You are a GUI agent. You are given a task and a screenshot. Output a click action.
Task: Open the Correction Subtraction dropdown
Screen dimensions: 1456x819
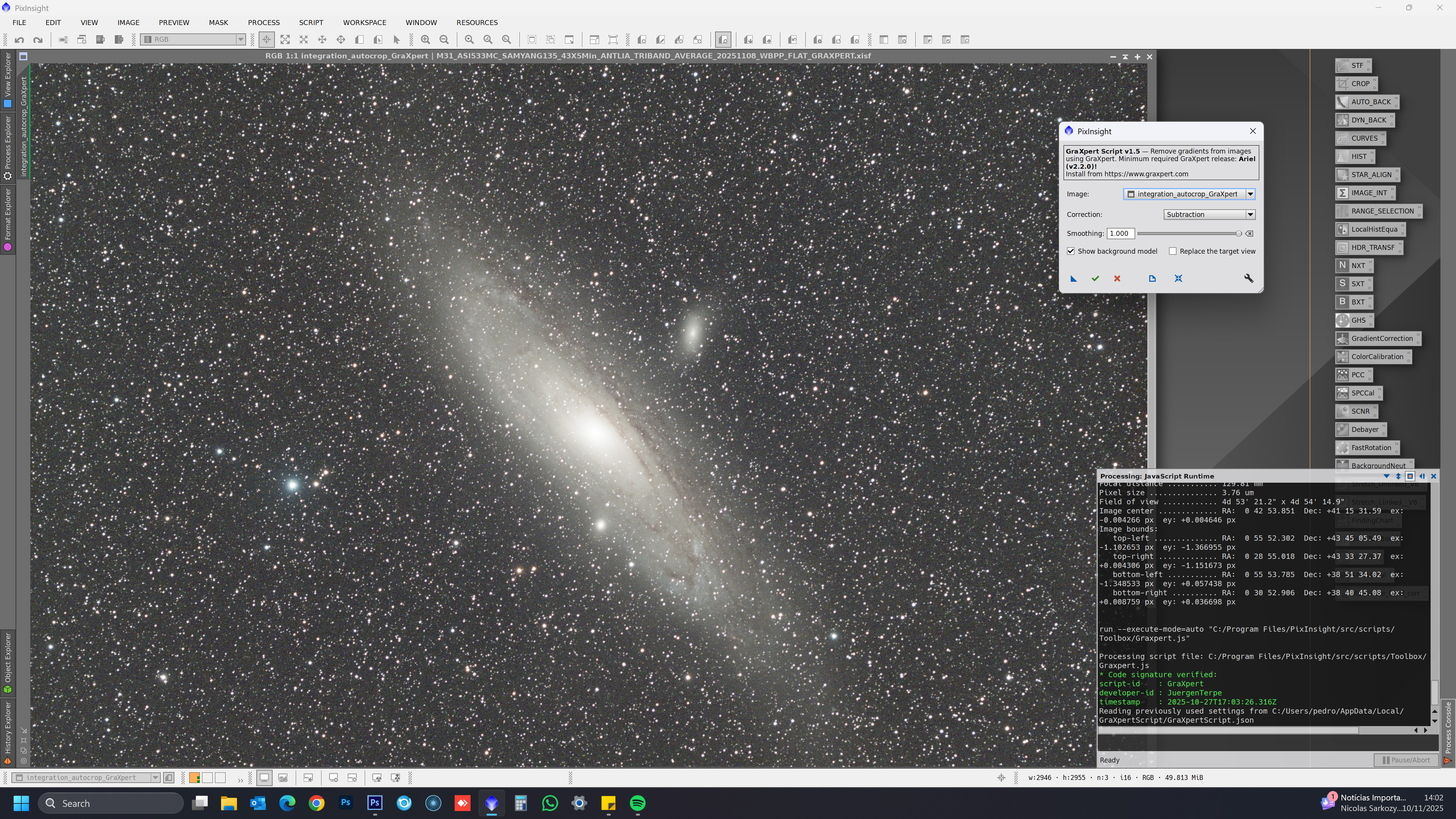pyautogui.click(x=1250, y=214)
